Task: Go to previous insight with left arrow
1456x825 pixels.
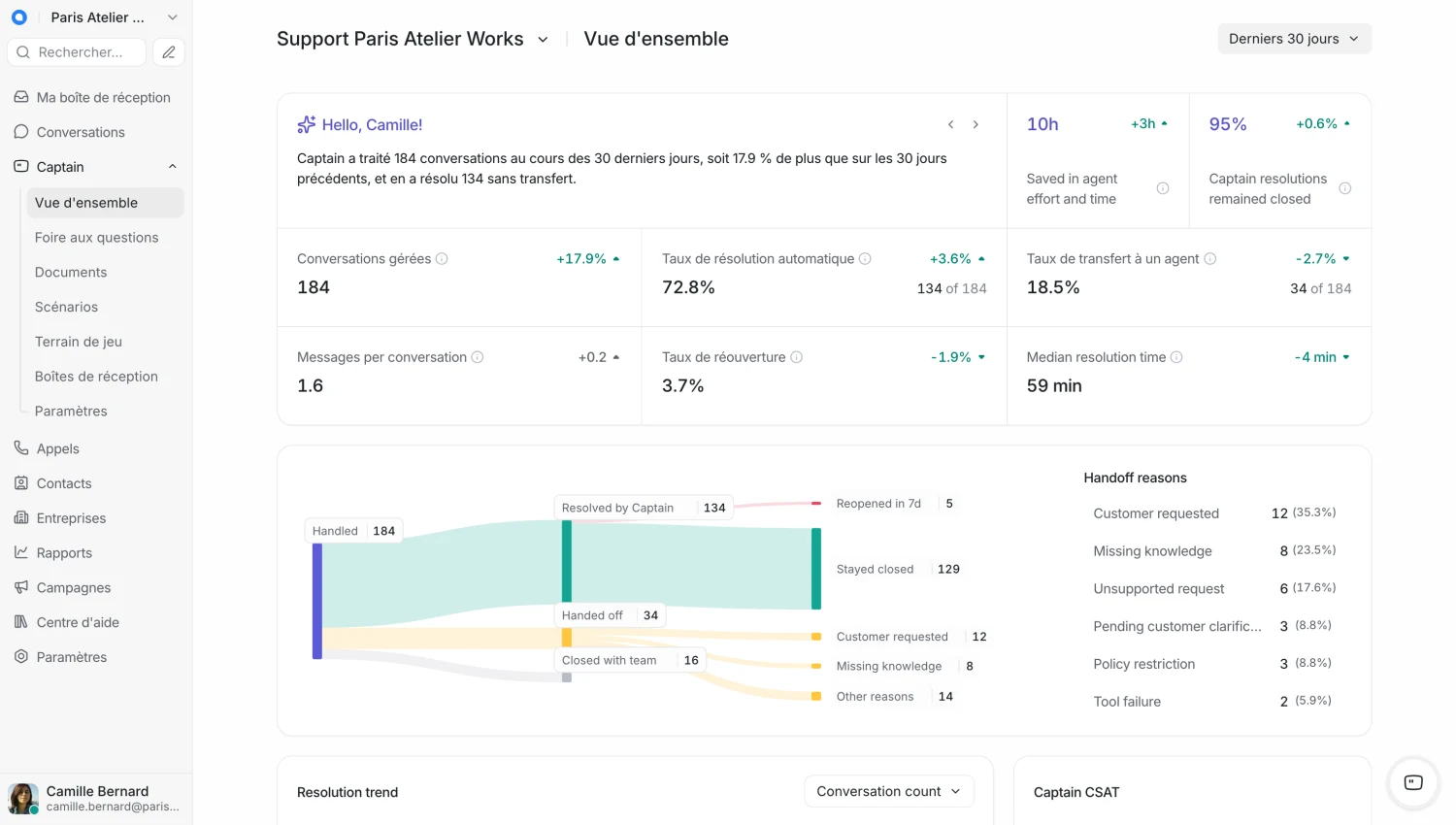Action: click(x=951, y=124)
